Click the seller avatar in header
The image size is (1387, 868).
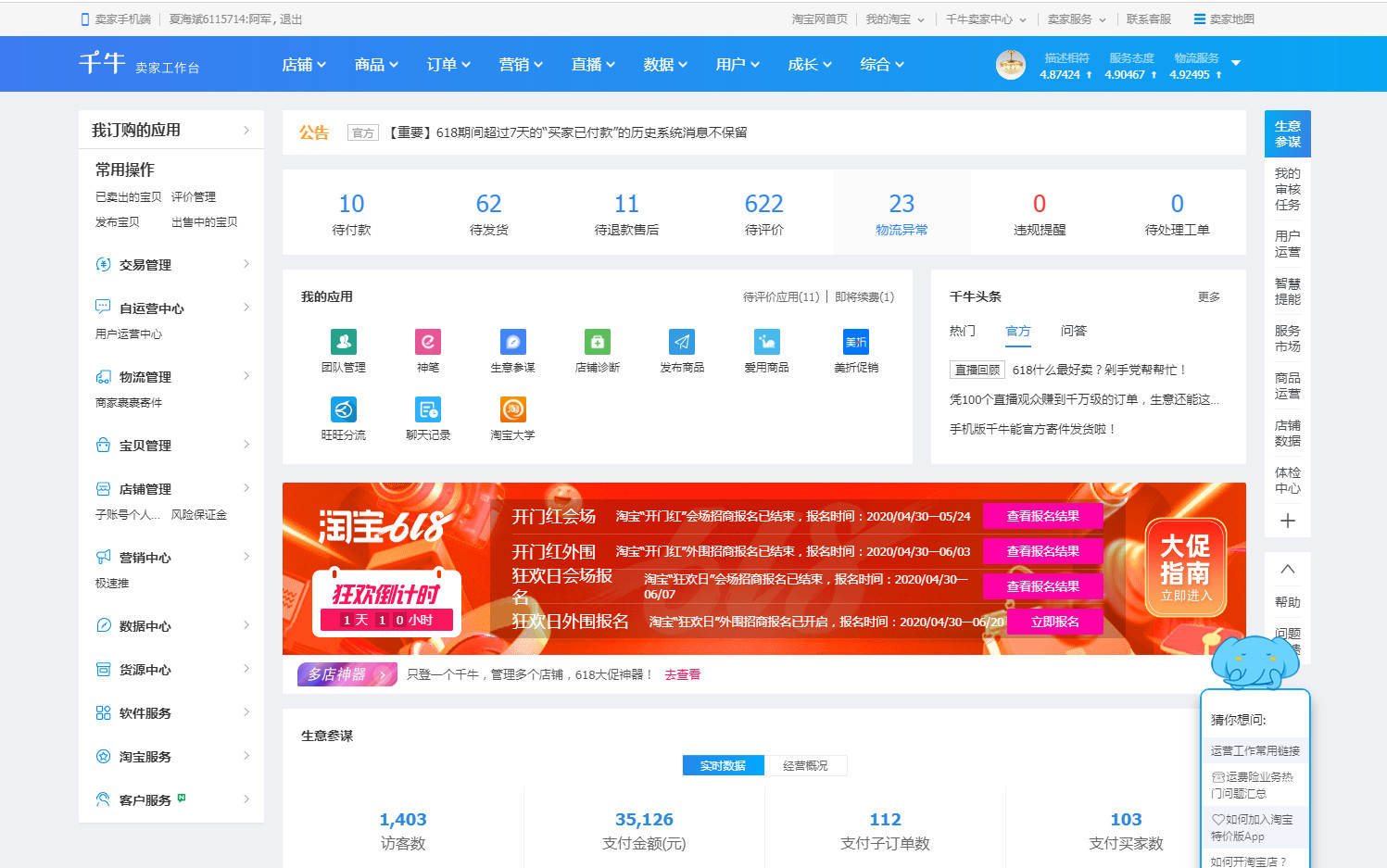[x=1010, y=65]
